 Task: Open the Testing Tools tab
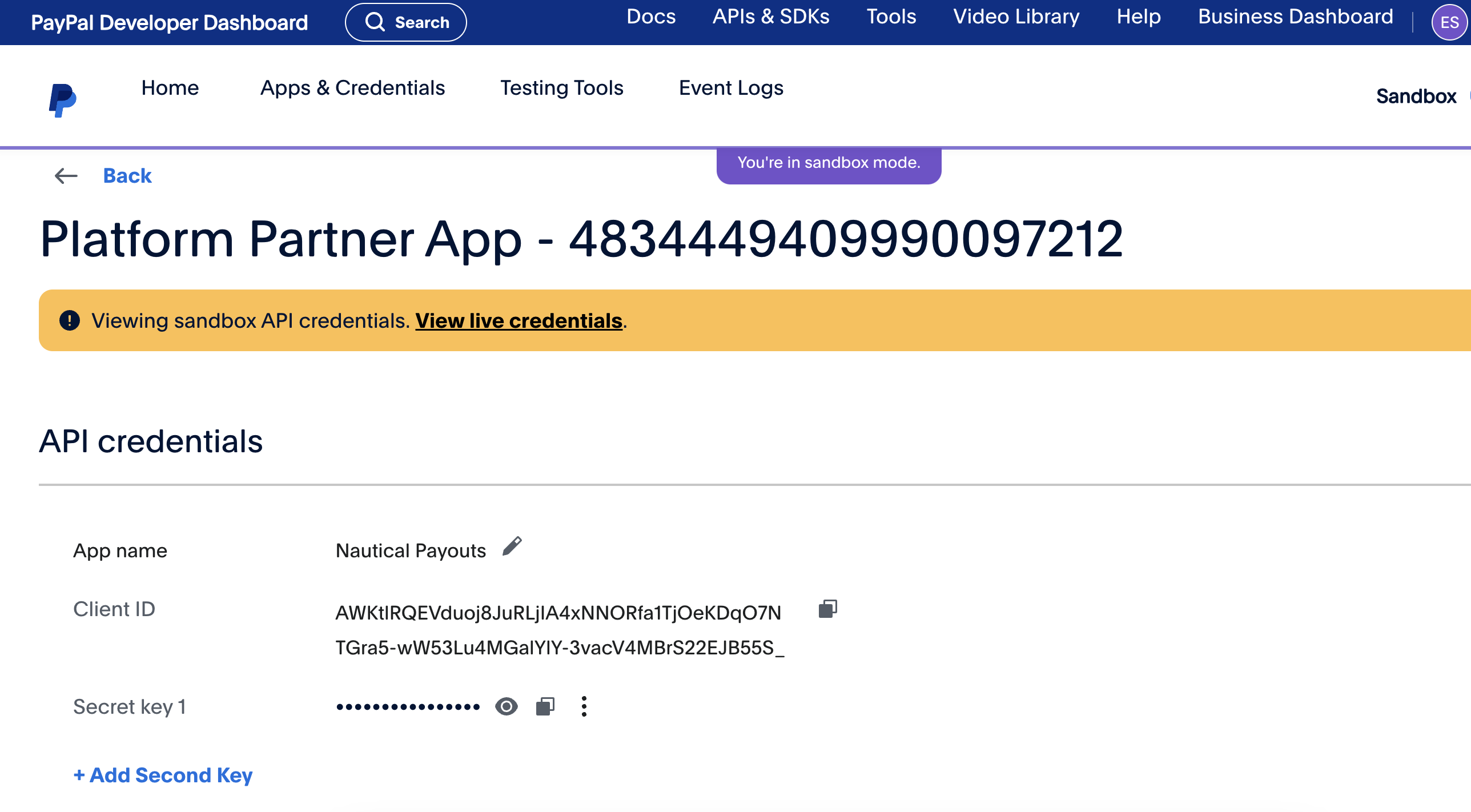point(561,88)
